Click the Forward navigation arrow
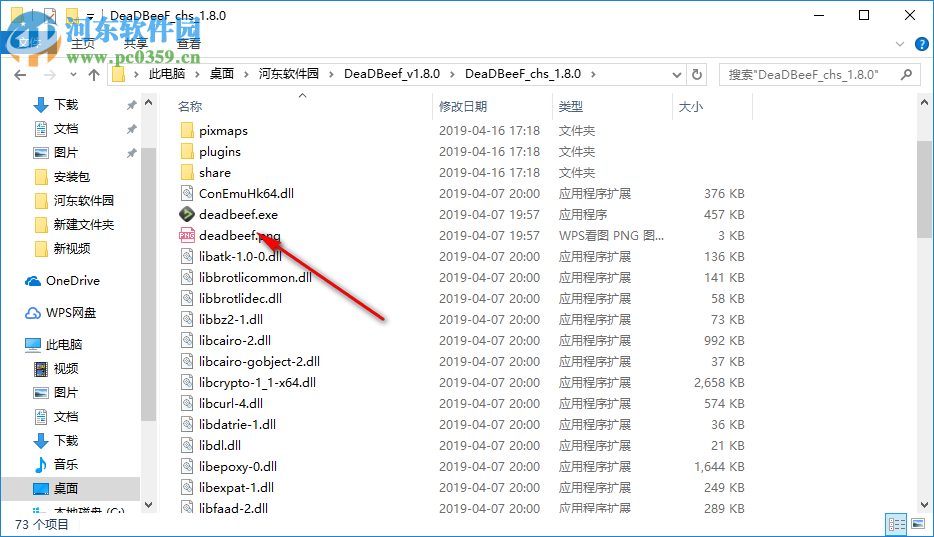 tap(50, 74)
